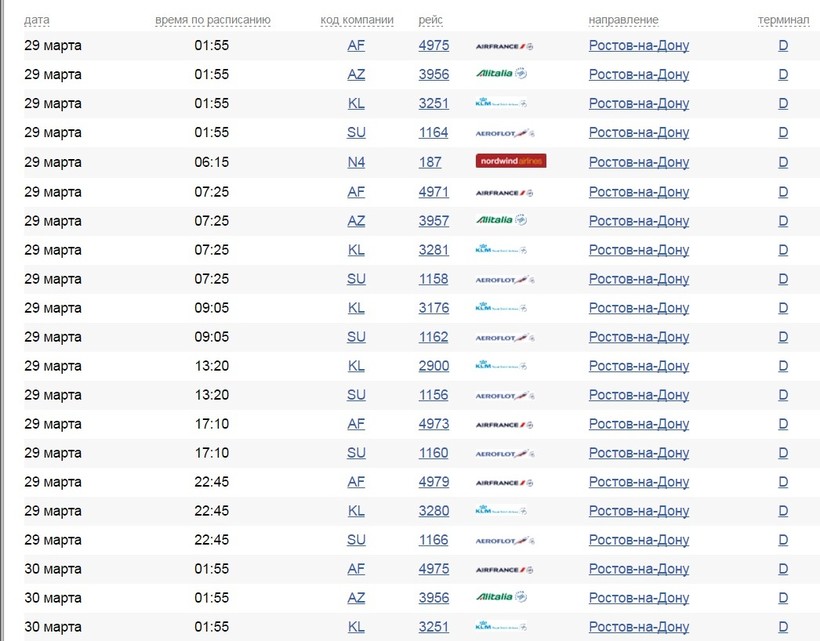Screen dimensions: 820x641
Task: Open terminal D link for flight 3280
Action: (x=783, y=511)
